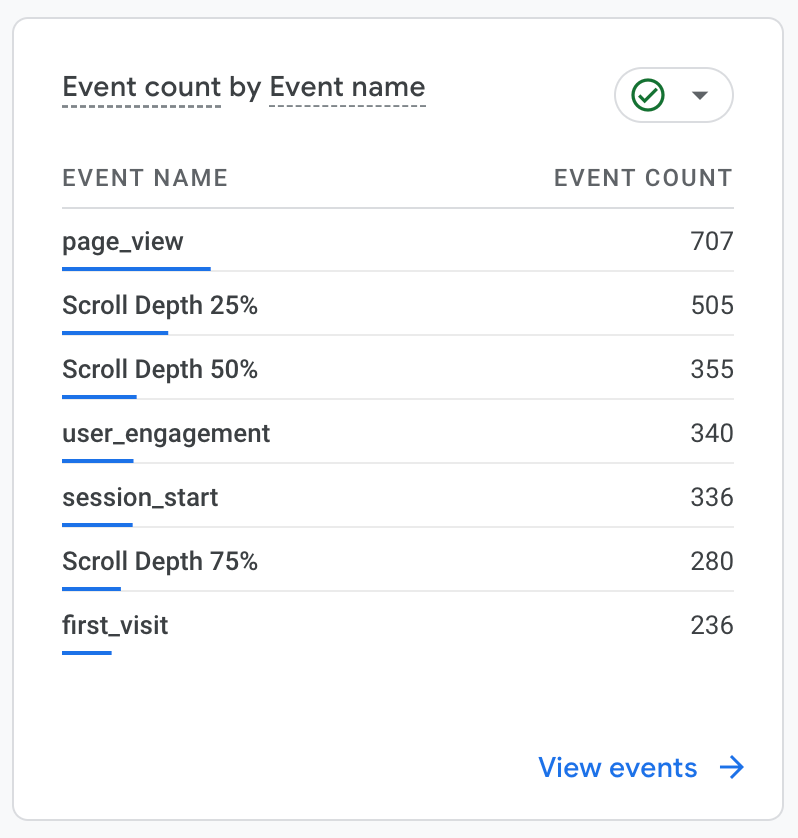The height and width of the screenshot is (838, 798).
Task: Select the Scroll Depth 50% event
Action: (x=160, y=370)
